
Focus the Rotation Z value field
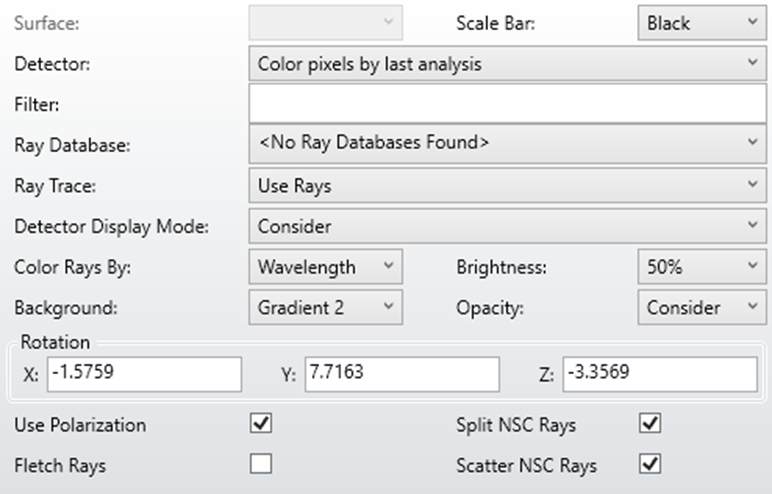point(659,374)
